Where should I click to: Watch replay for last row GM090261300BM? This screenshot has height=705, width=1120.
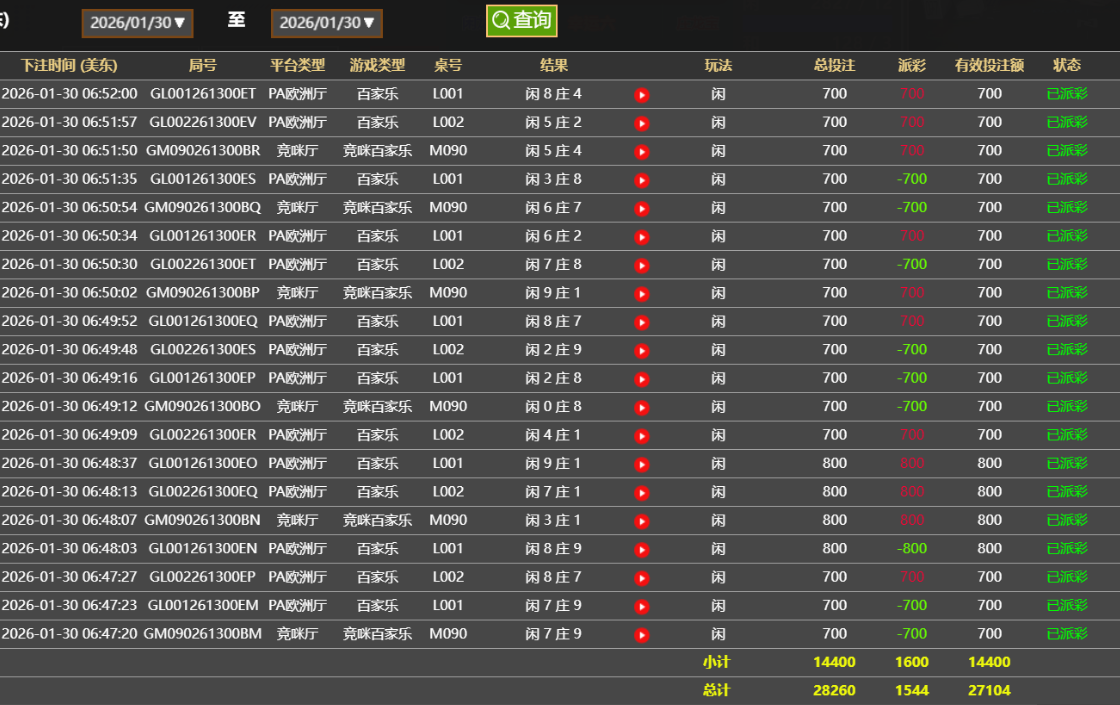point(642,635)
